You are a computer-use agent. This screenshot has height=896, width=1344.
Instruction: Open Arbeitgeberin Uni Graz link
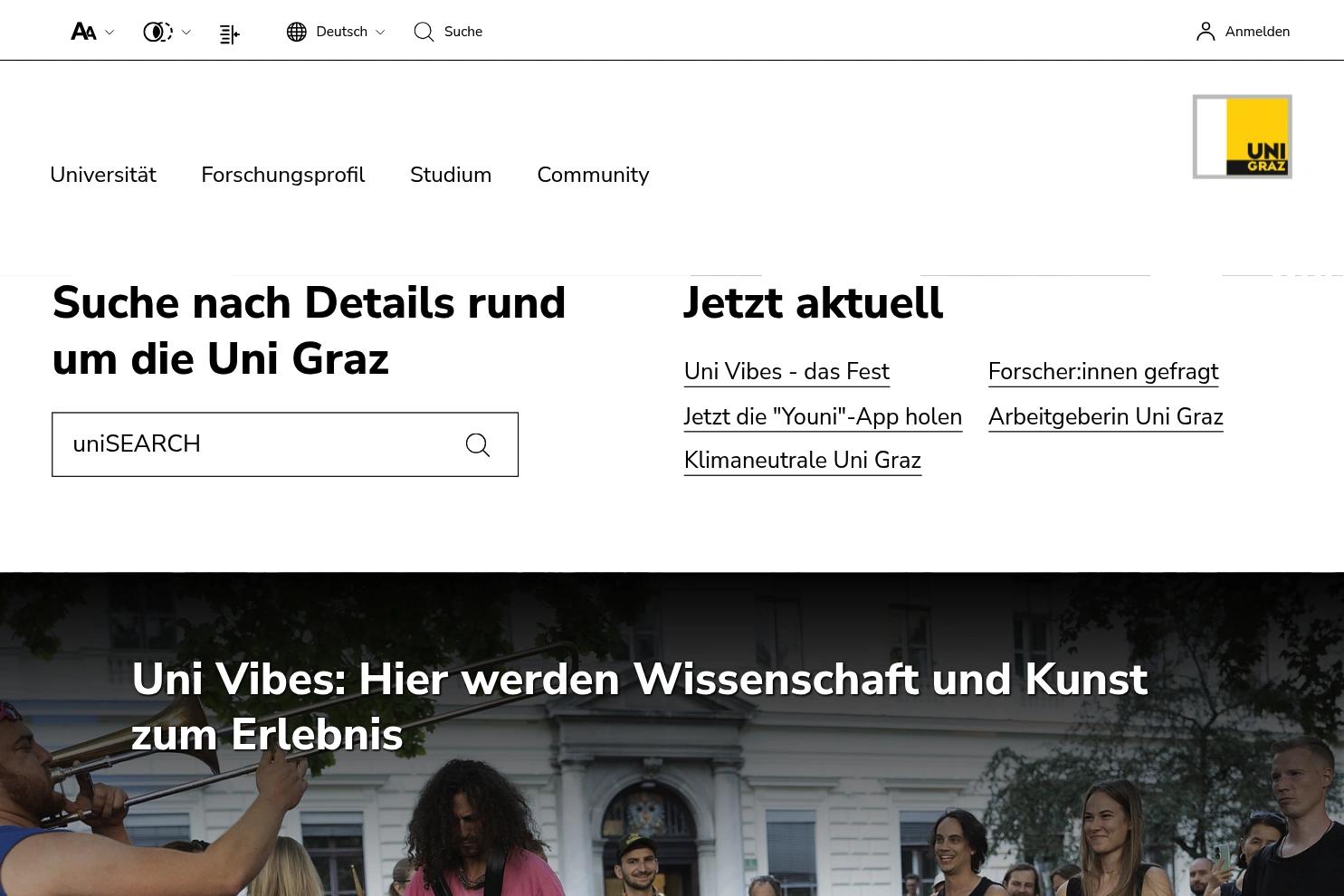[x=1106, y=417]
